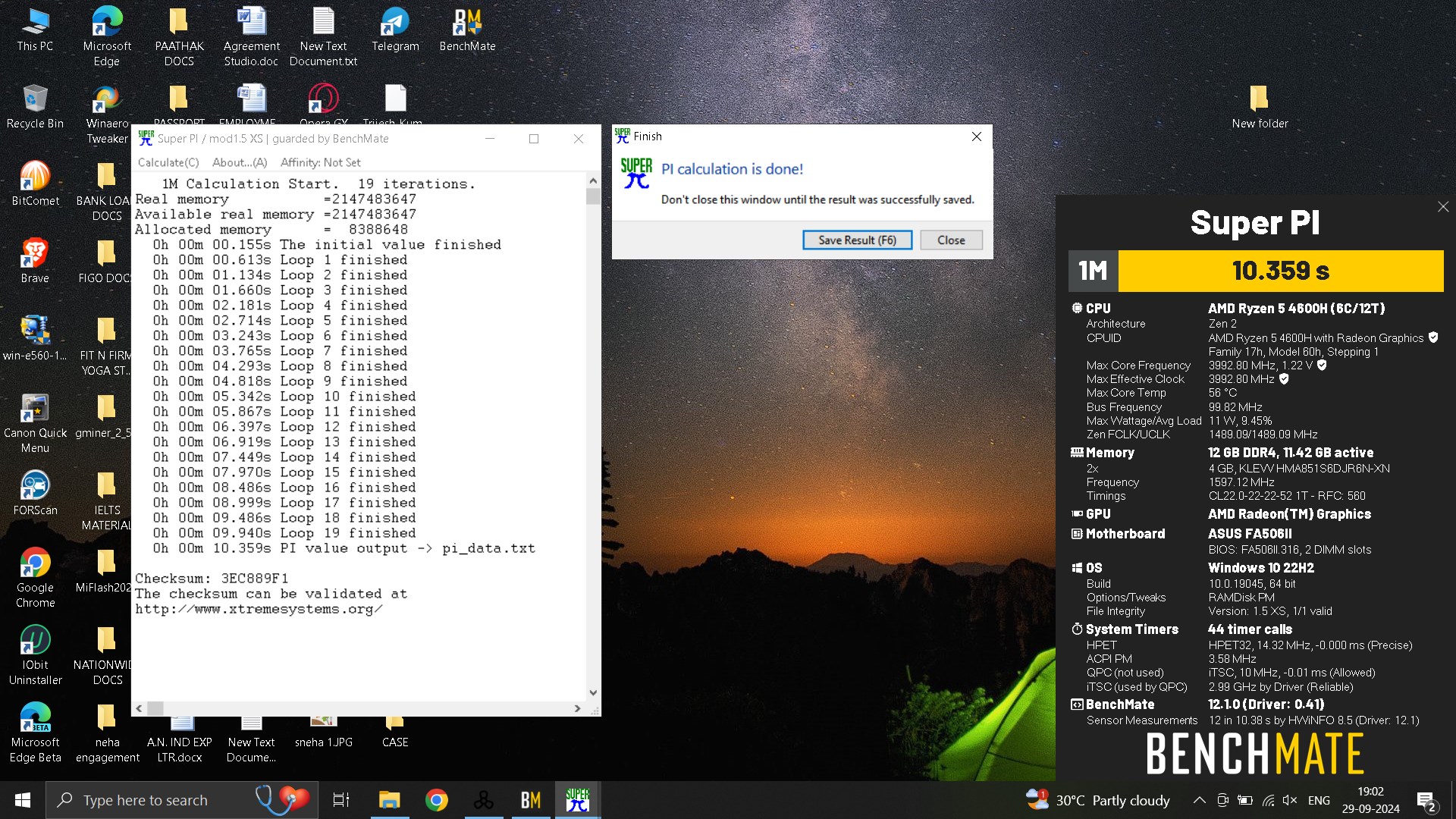Click muted volume icon in tray

pos(1289,800)
